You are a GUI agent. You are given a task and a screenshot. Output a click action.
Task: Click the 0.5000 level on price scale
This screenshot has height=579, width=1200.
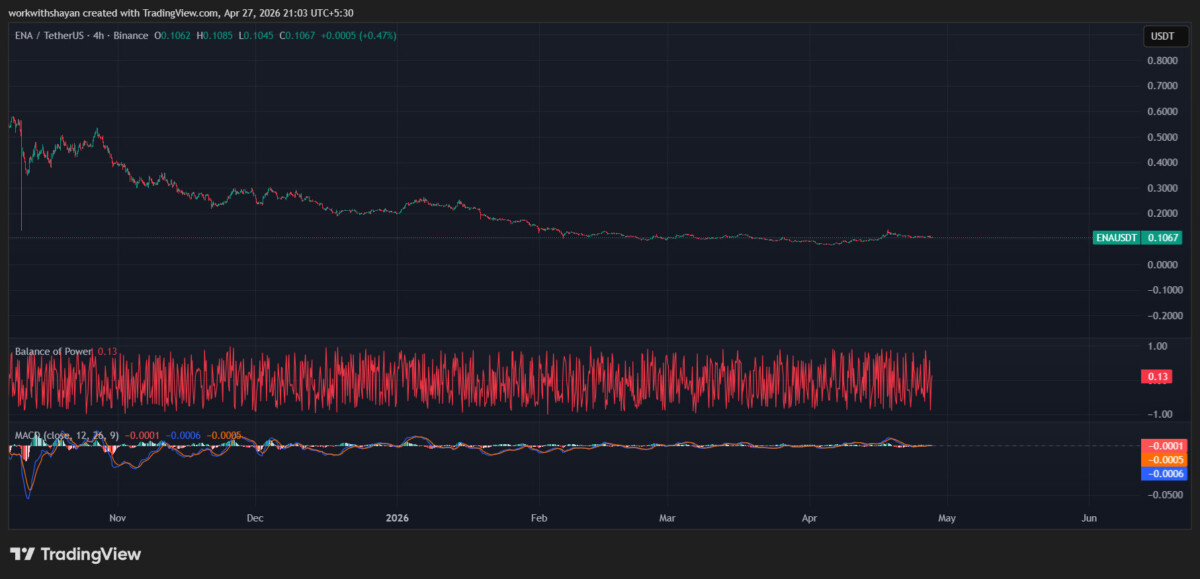[x=1161, y=138]
